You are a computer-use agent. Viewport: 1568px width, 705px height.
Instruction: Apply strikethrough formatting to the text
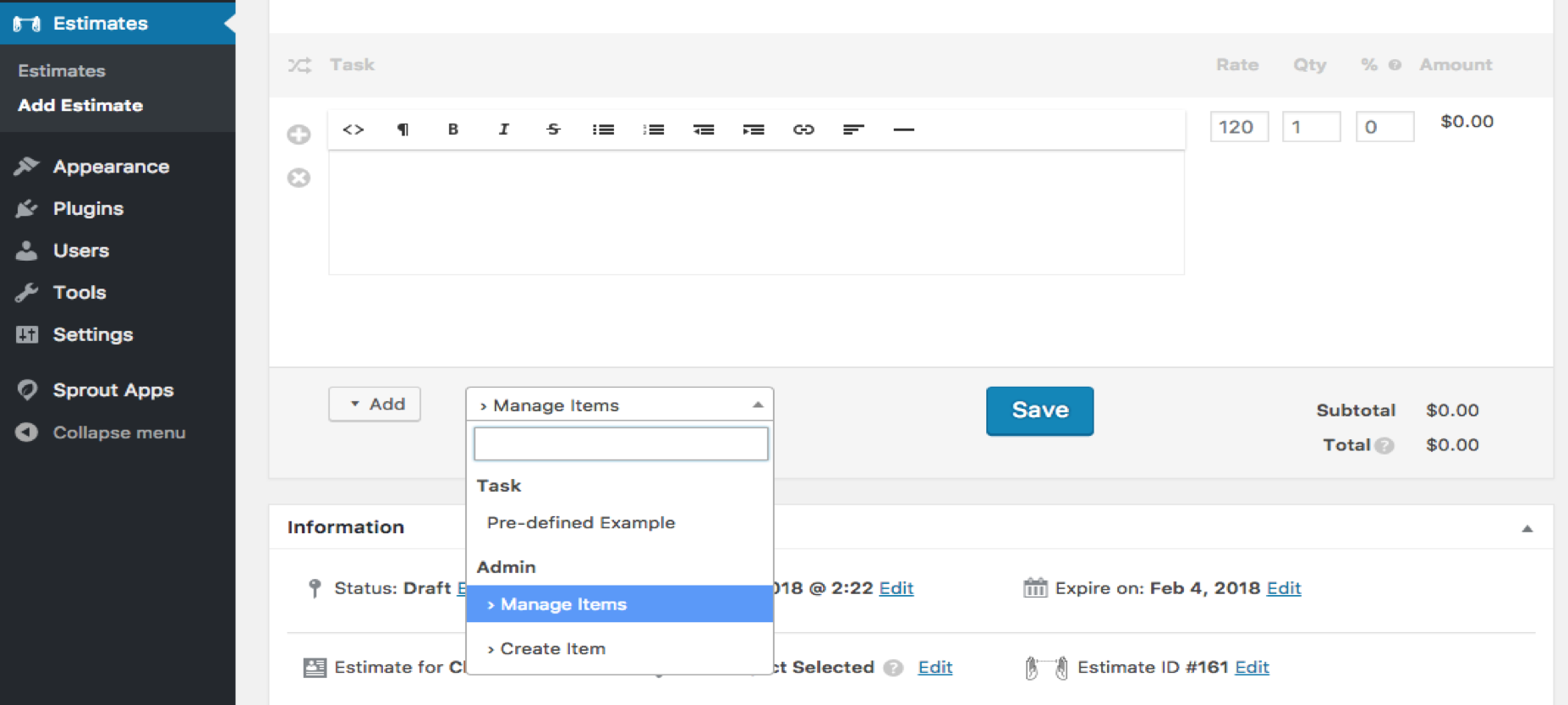[x=553, y=129]
